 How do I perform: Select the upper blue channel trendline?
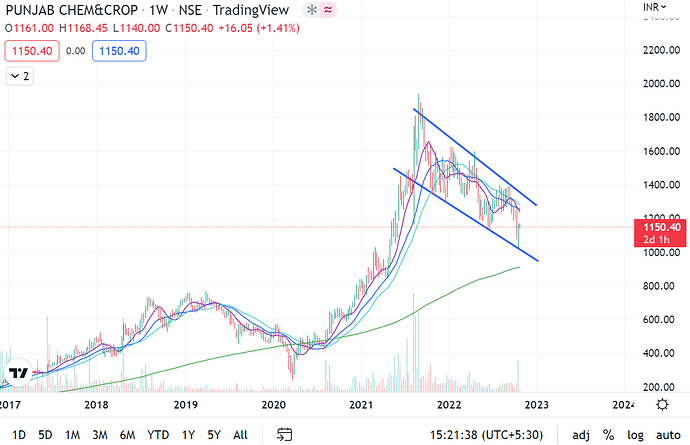click(475, 157)
